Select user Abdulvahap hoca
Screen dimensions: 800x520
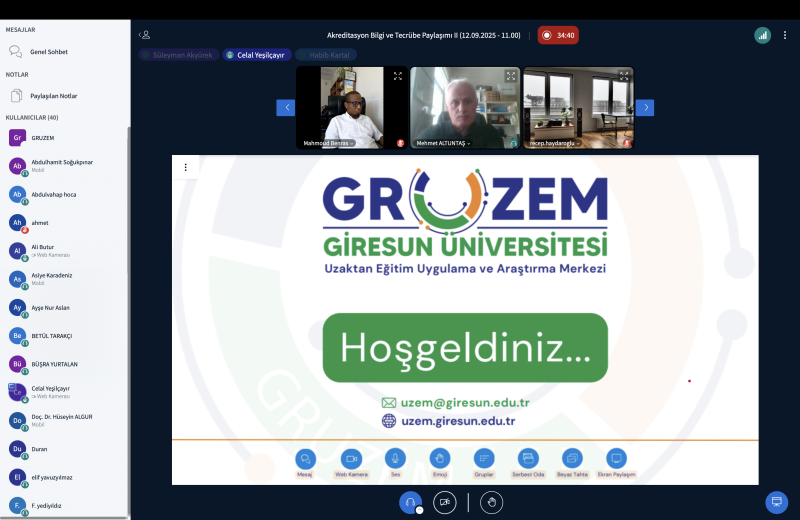click(64, 194)
